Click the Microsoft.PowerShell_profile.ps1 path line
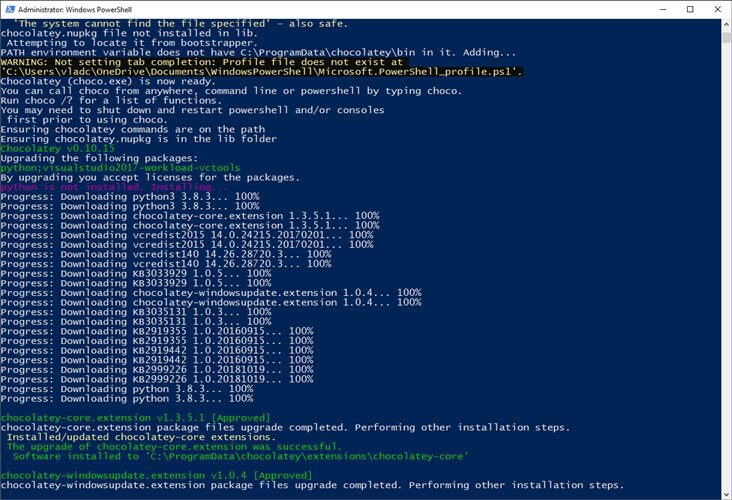Viewport: 732px width, 500px height. pos(261,72)
